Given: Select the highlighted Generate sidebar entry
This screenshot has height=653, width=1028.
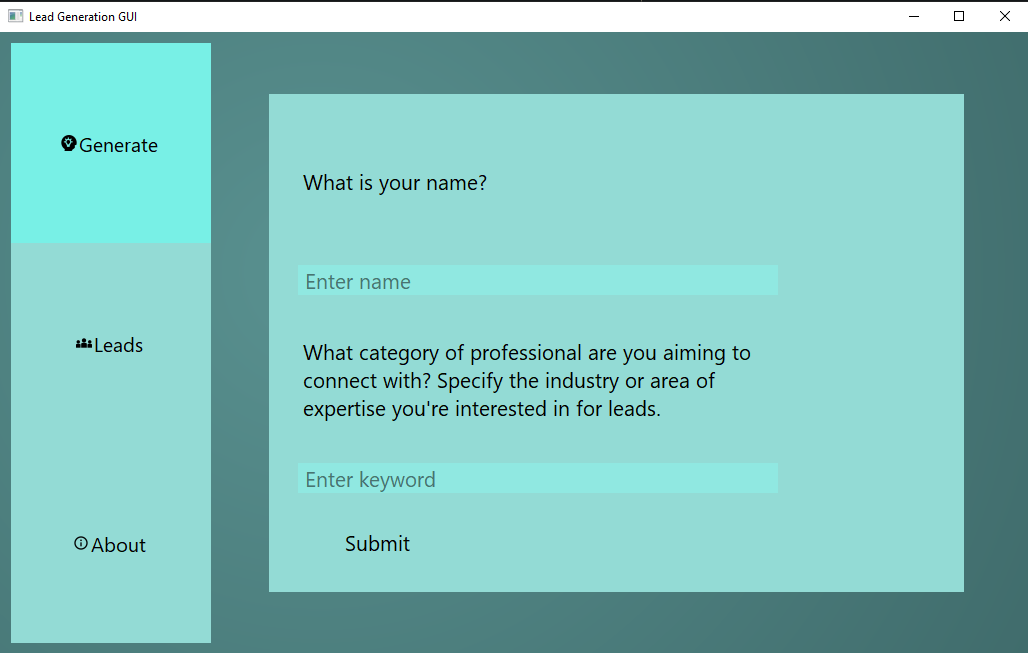Looking at the screenshot, I should 110,144.
